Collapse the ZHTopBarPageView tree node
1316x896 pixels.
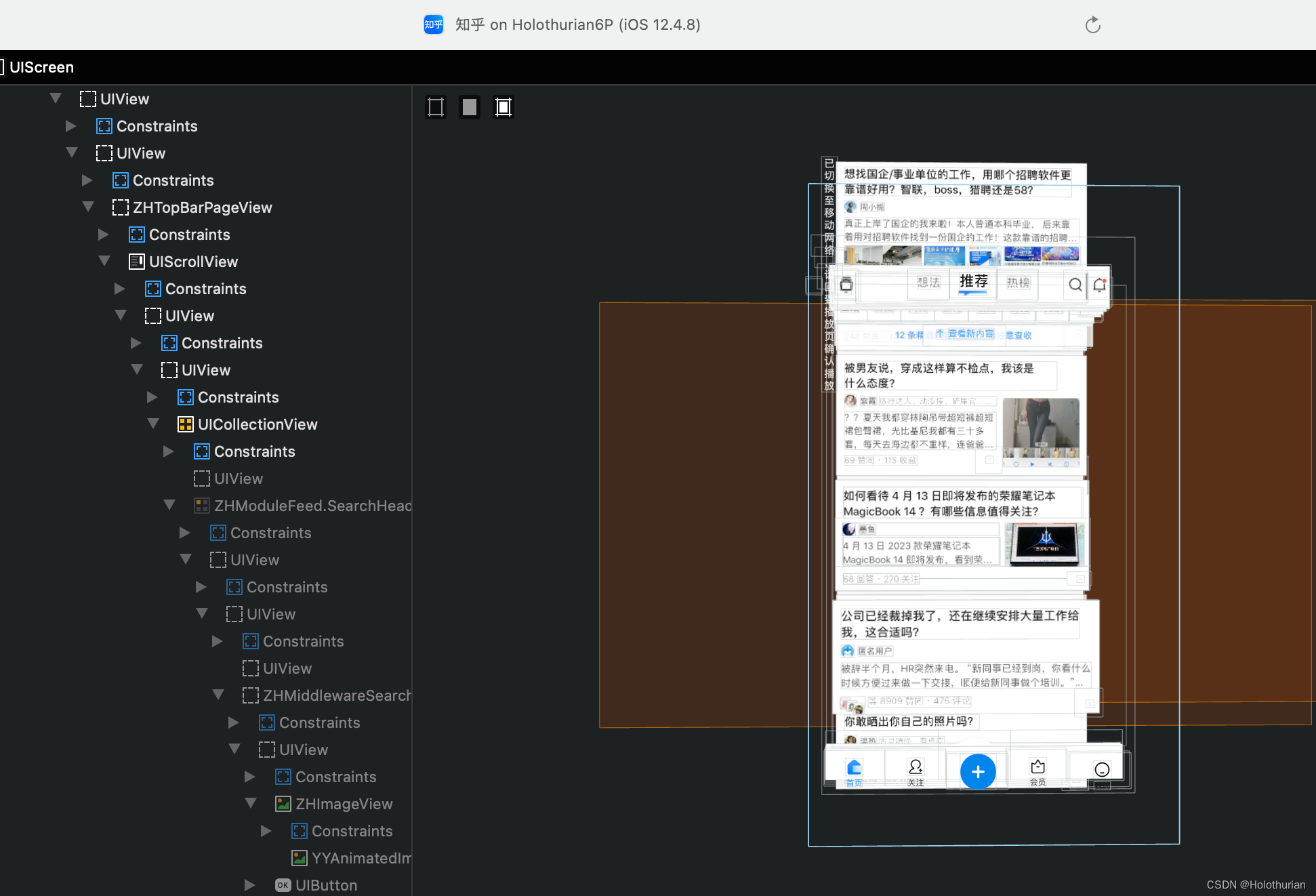coord(88,207)
